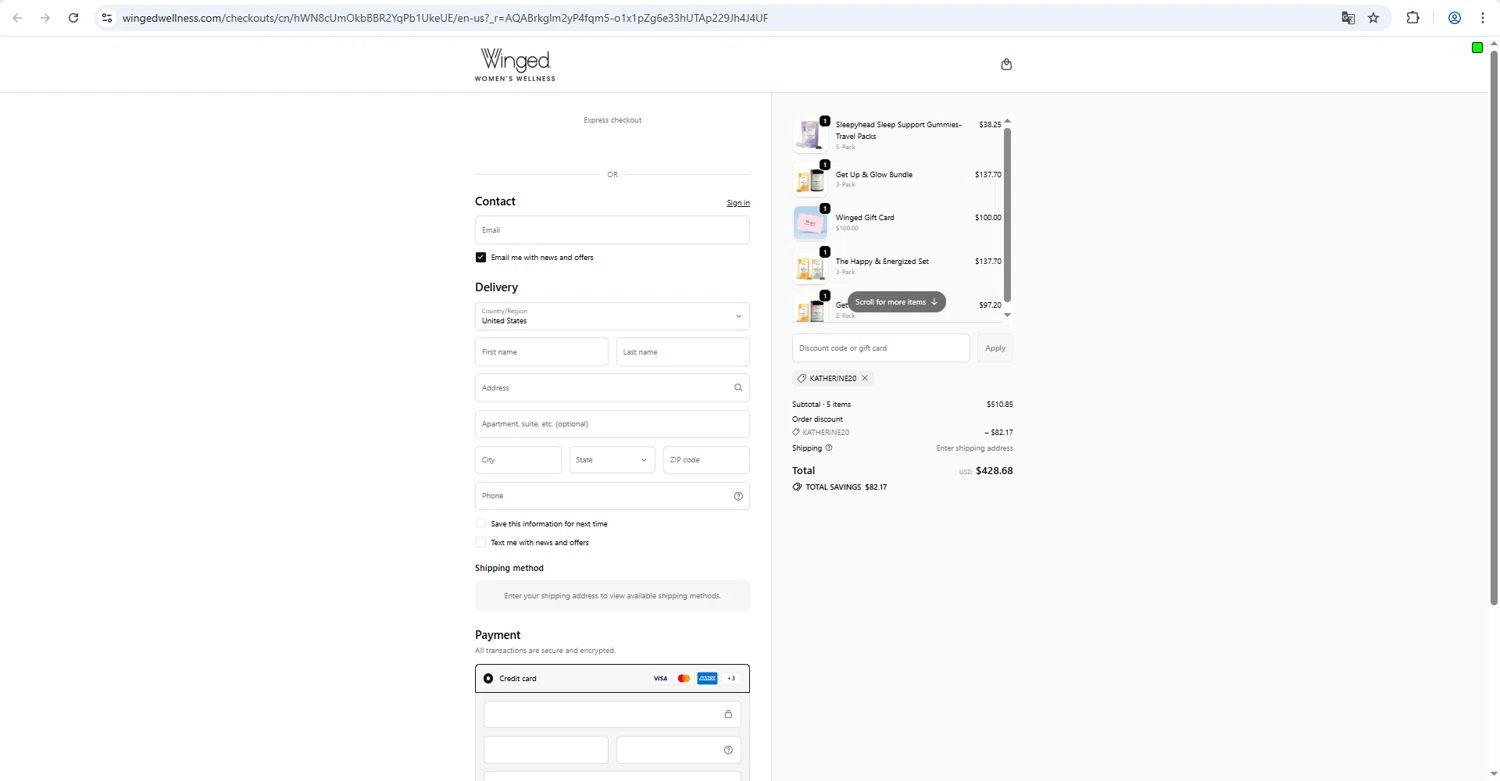Select the Credit card payment option
Screen dimensions: 1500x781
coord(488,678)
